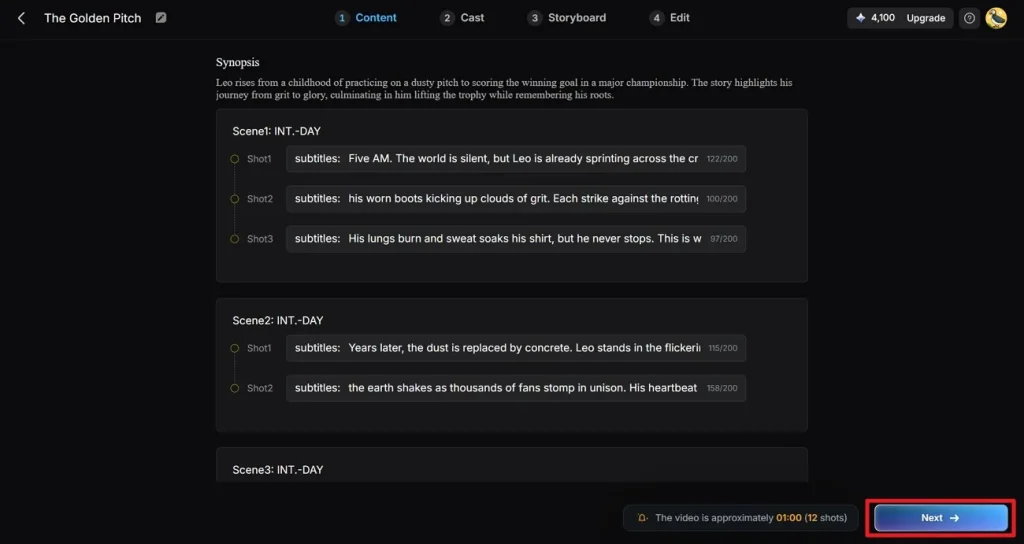1024x544 pixels.
Task: Click the 97/200 character counter
Action: pyautogui.click(x=724, y=239)
